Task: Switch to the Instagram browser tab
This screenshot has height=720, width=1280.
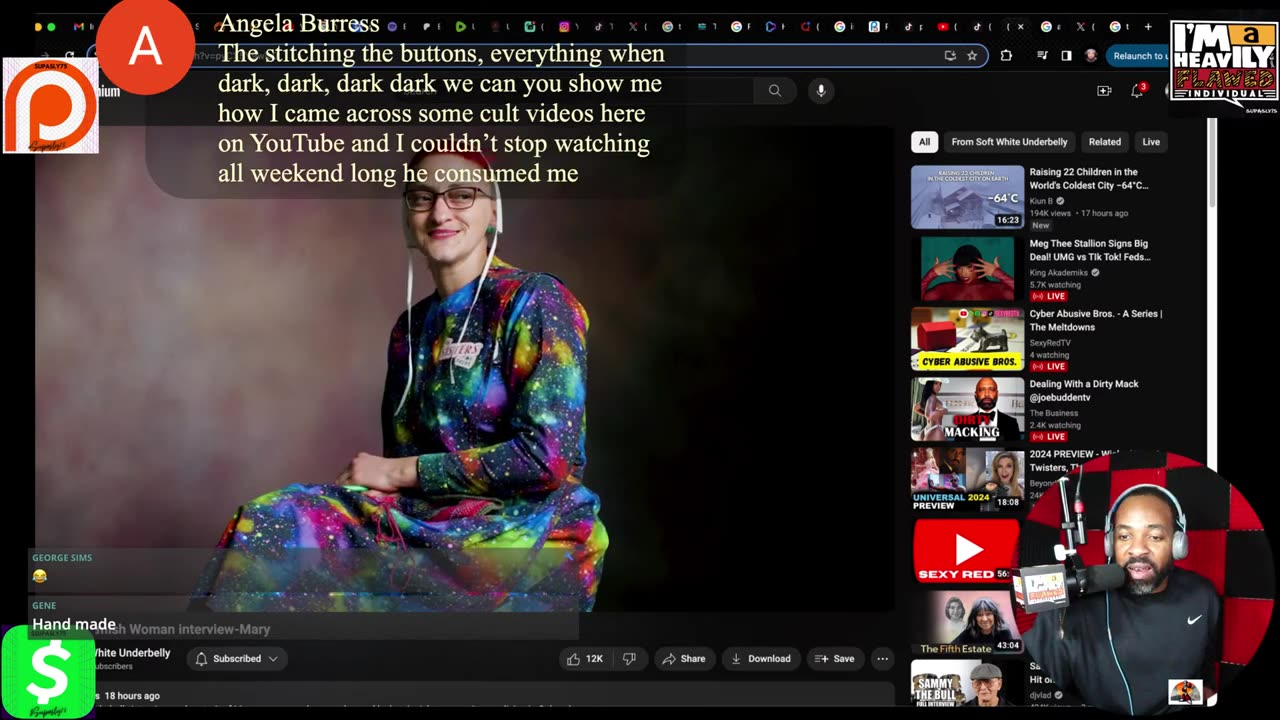Action: click(x=564, y=27)
